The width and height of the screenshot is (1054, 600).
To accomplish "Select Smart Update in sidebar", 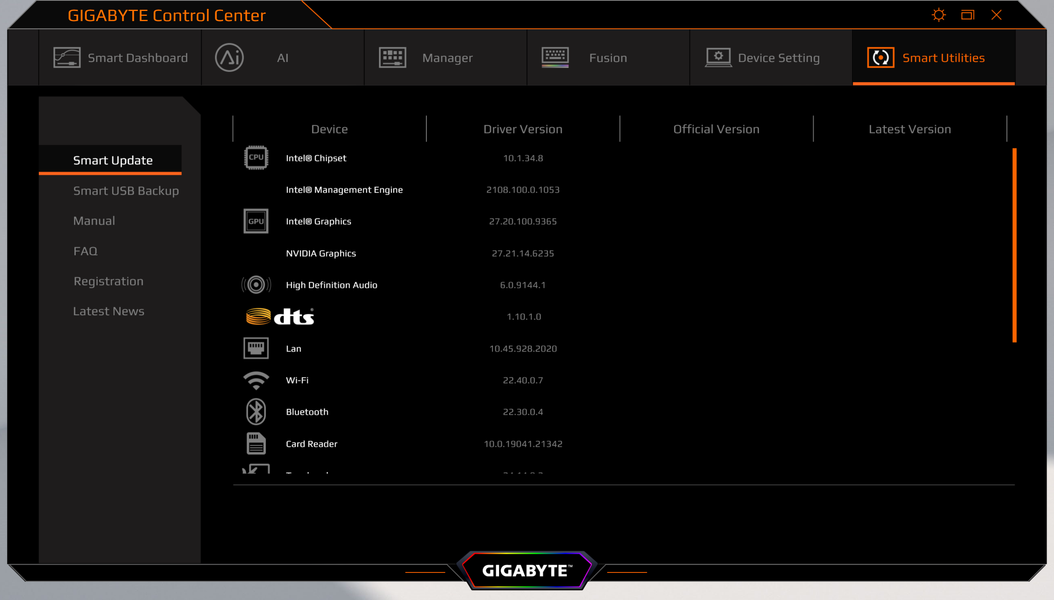I will (113, 160).
